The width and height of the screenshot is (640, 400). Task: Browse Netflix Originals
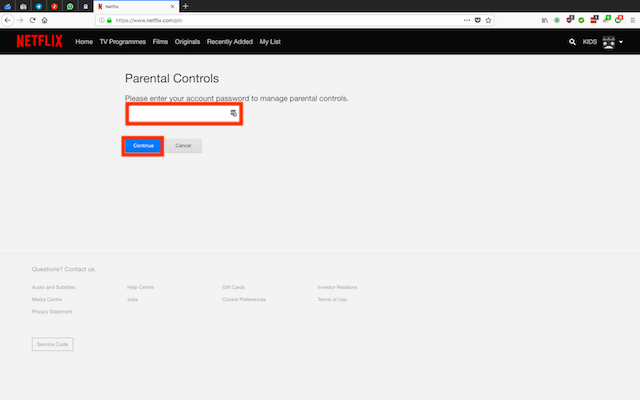click(187, 42)
